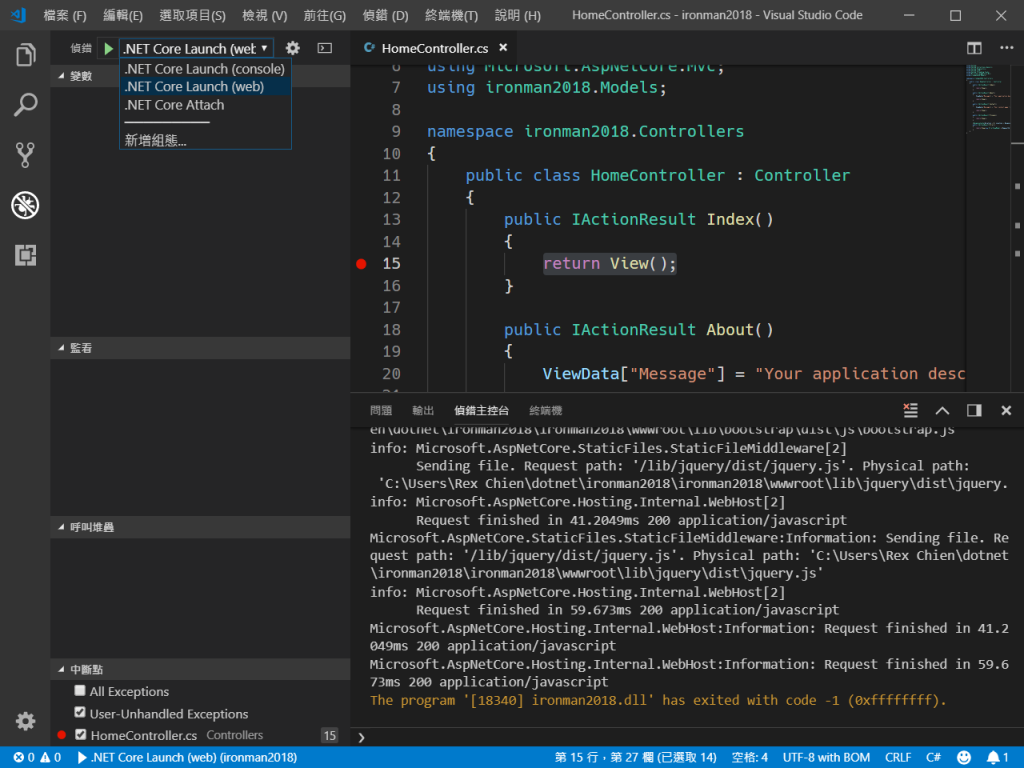Open the Explorer view in activity bar
This screenshot has width=1024, height=768.
tap(25, 55)
